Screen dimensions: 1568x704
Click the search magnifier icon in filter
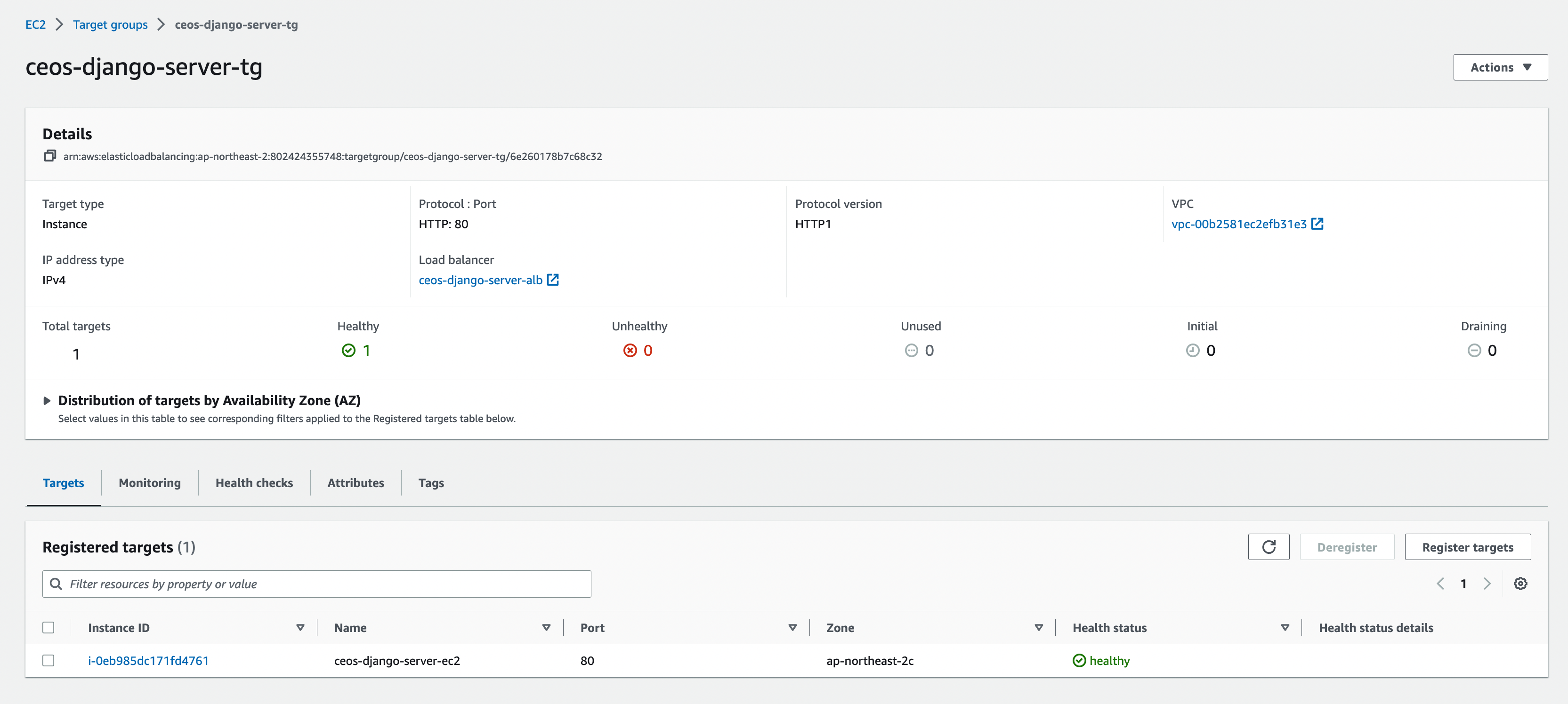pyautogui.click(x=56, y=584)
